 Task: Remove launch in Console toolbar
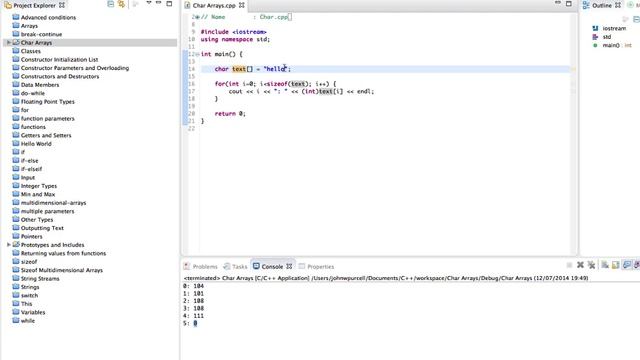580,265
